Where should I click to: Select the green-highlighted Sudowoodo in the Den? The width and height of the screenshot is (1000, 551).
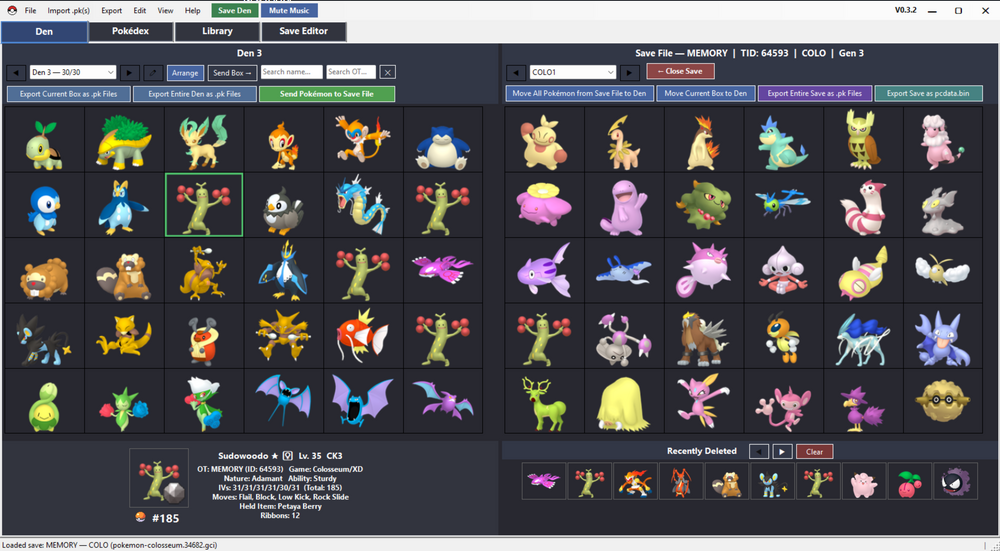(x=204, y=205)
